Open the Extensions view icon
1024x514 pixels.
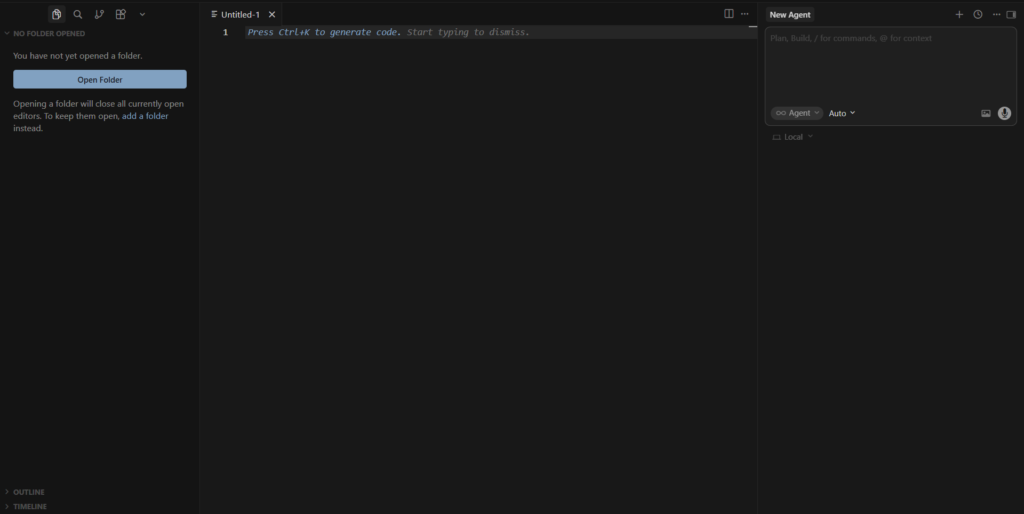click(x=121, y=15)
